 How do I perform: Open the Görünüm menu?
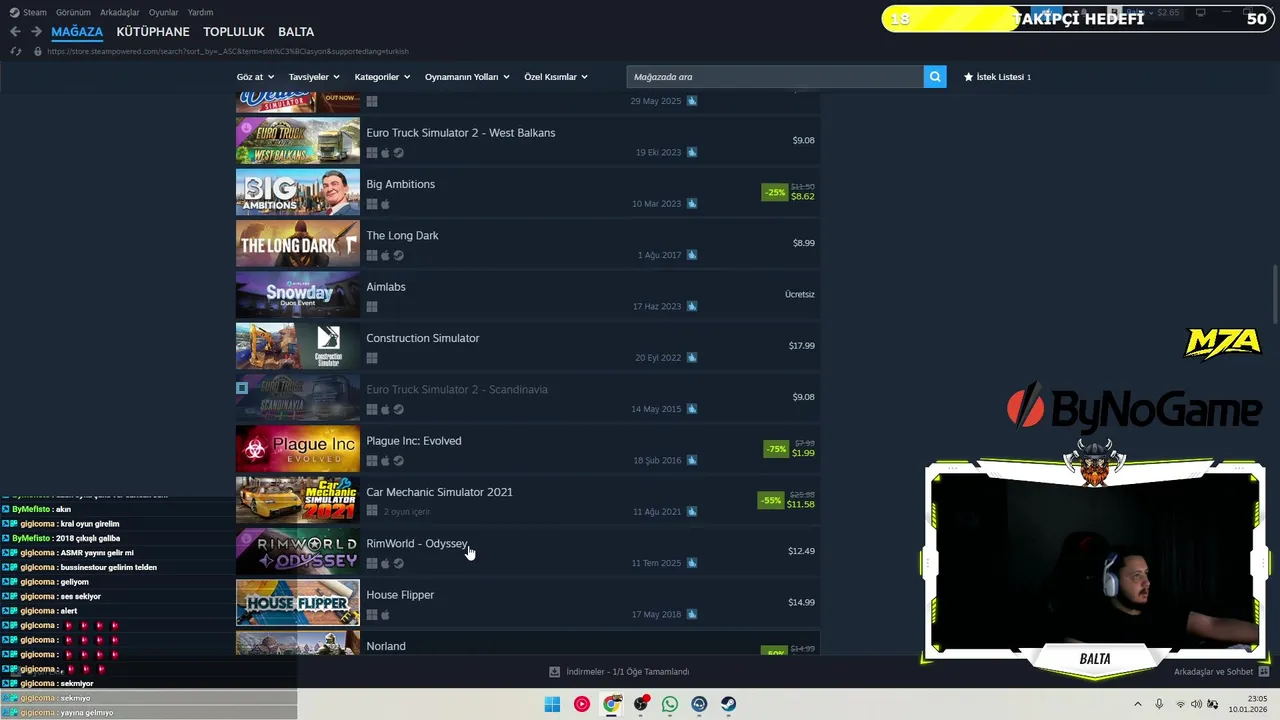[x=73, y=12]
